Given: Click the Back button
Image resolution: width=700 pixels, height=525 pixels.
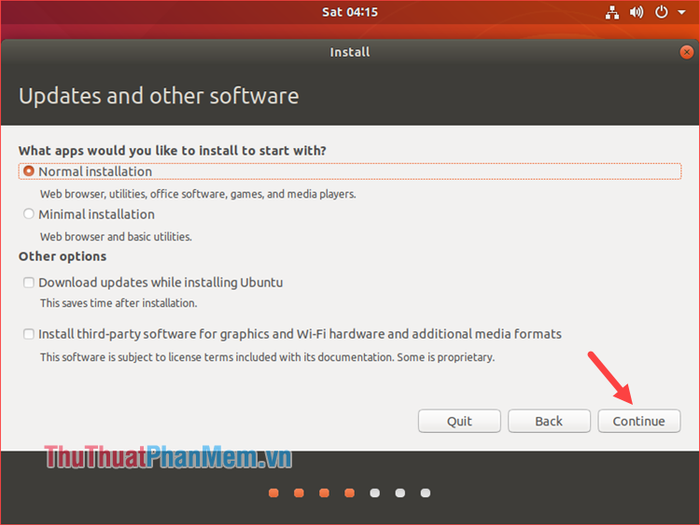Looking at the screenshot, I should pos(549,421).
